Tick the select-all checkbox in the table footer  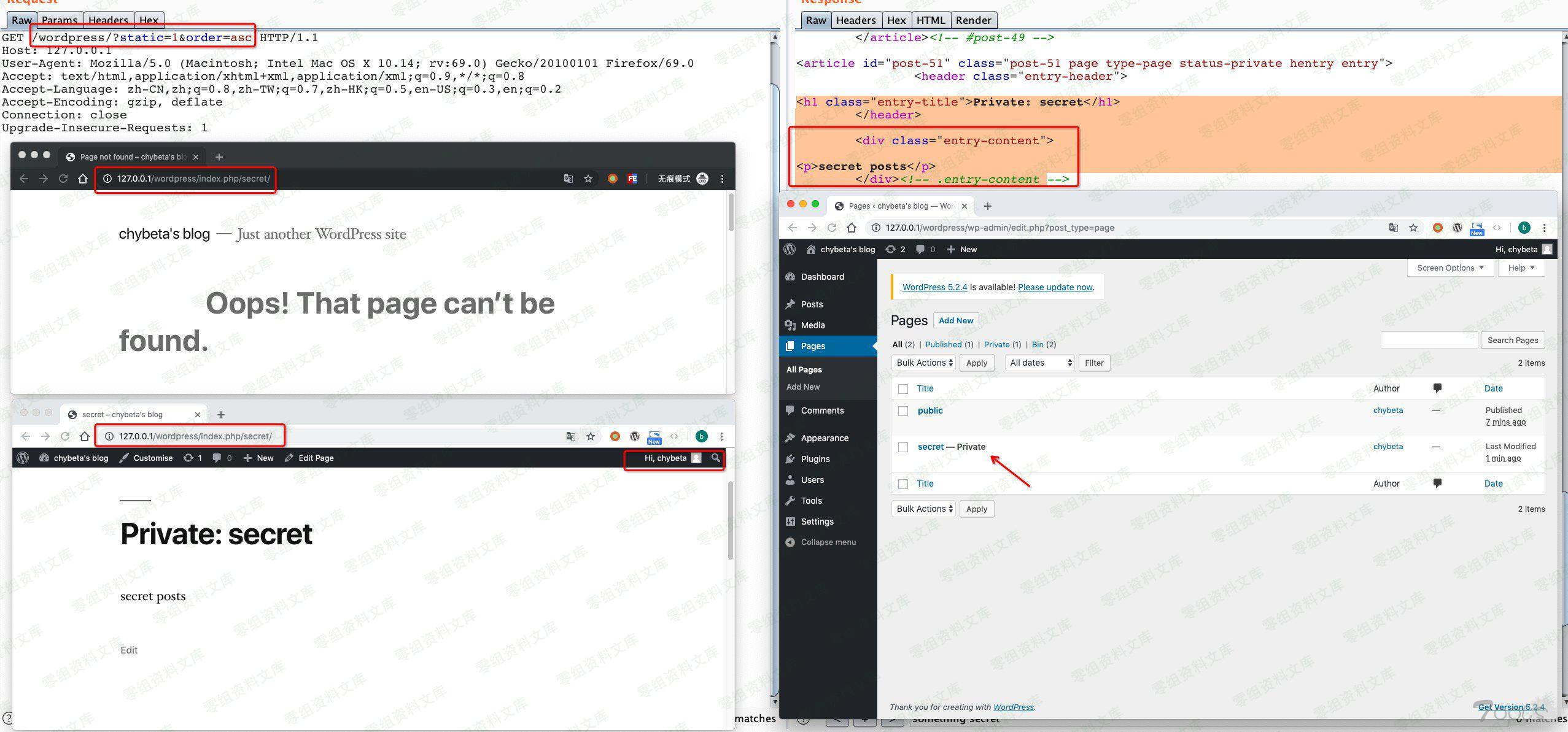pyautogui.click(x=902, y=484)
